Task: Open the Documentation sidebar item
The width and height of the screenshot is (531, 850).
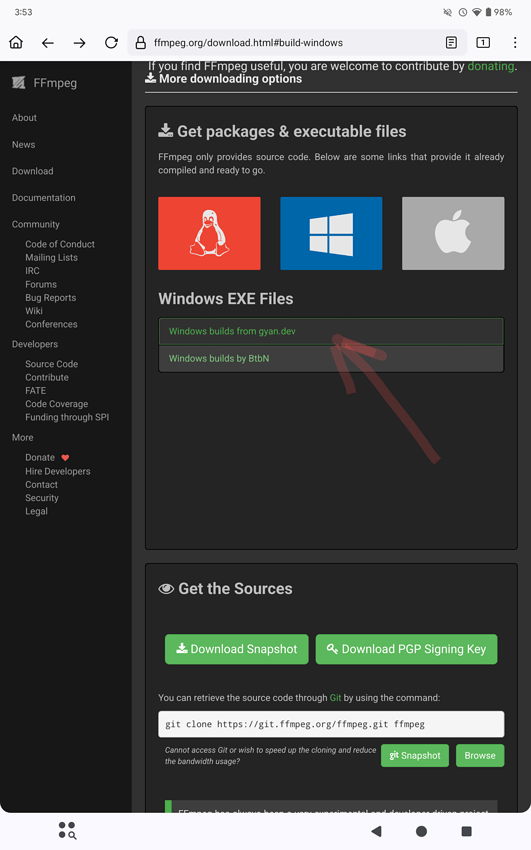Action: (x=43, y=198)
